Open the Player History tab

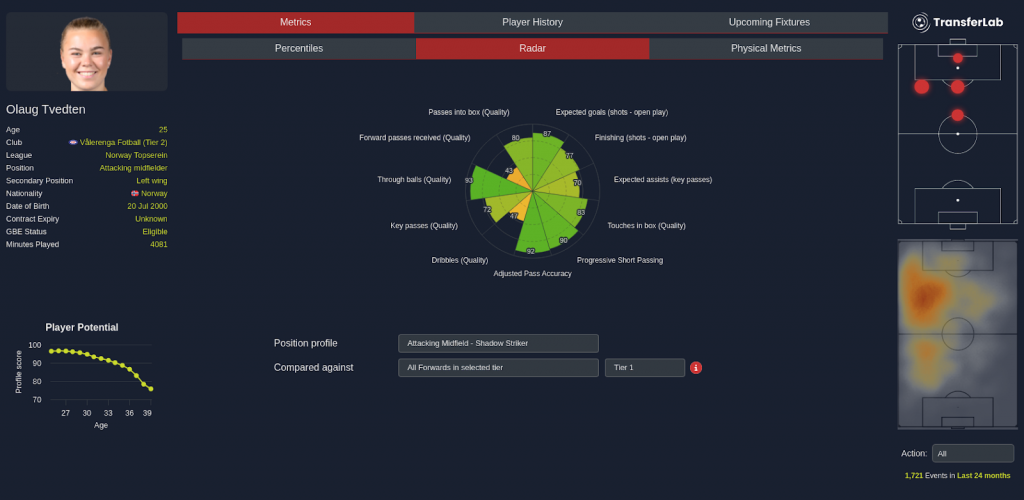point(532,22)
